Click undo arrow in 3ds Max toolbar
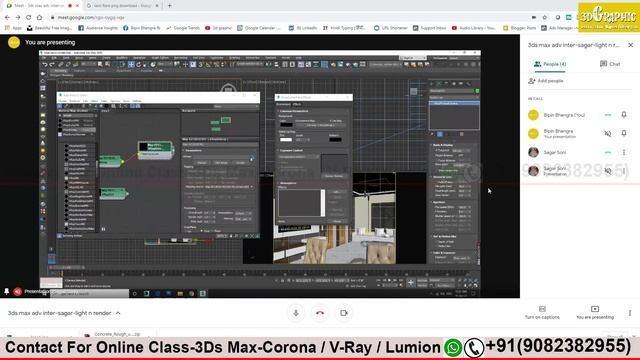The height and width of the screenshot is (360, 640). click(44, 64)
